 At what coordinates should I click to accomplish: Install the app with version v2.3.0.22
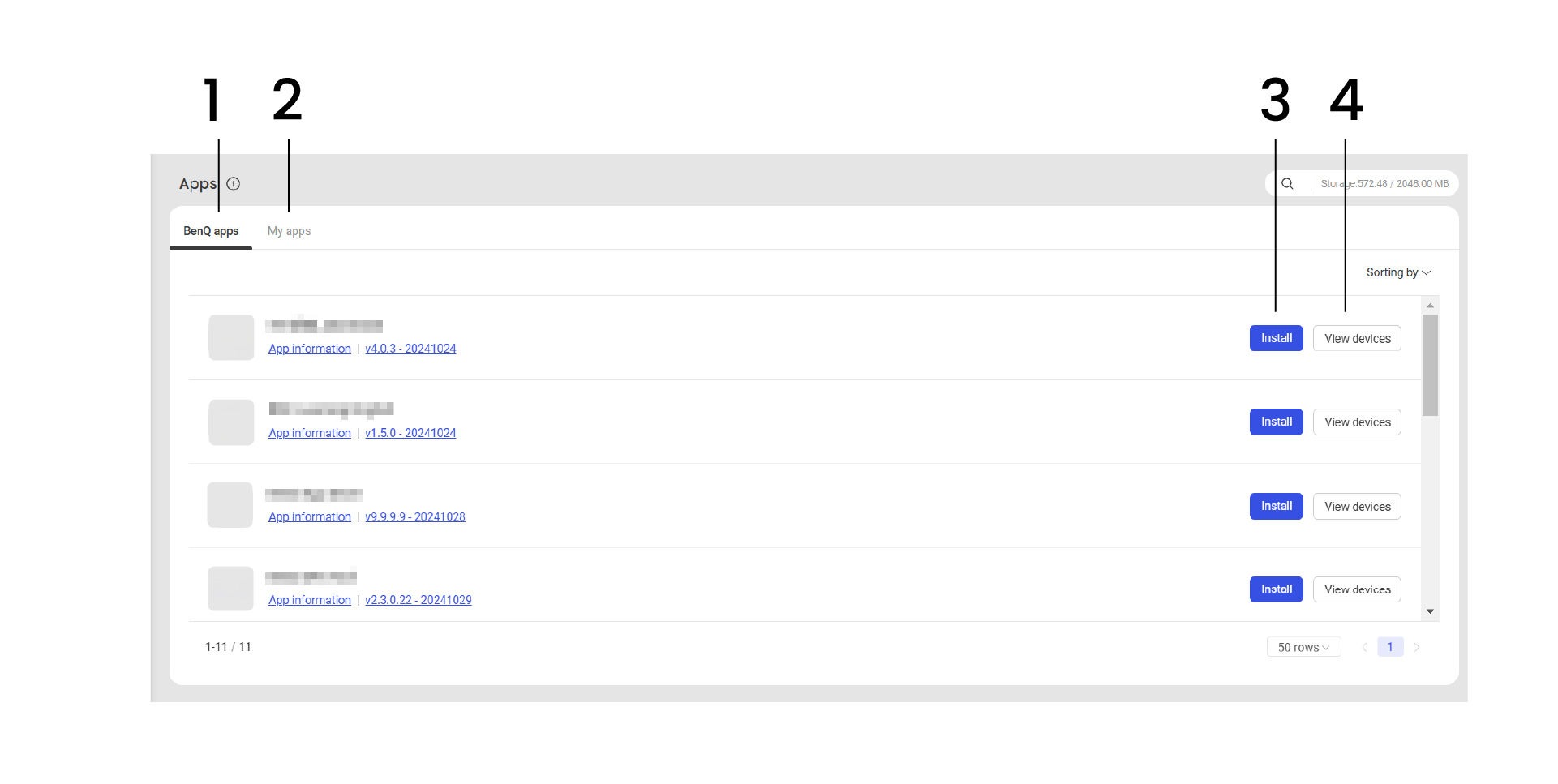tap(1276, 589)
